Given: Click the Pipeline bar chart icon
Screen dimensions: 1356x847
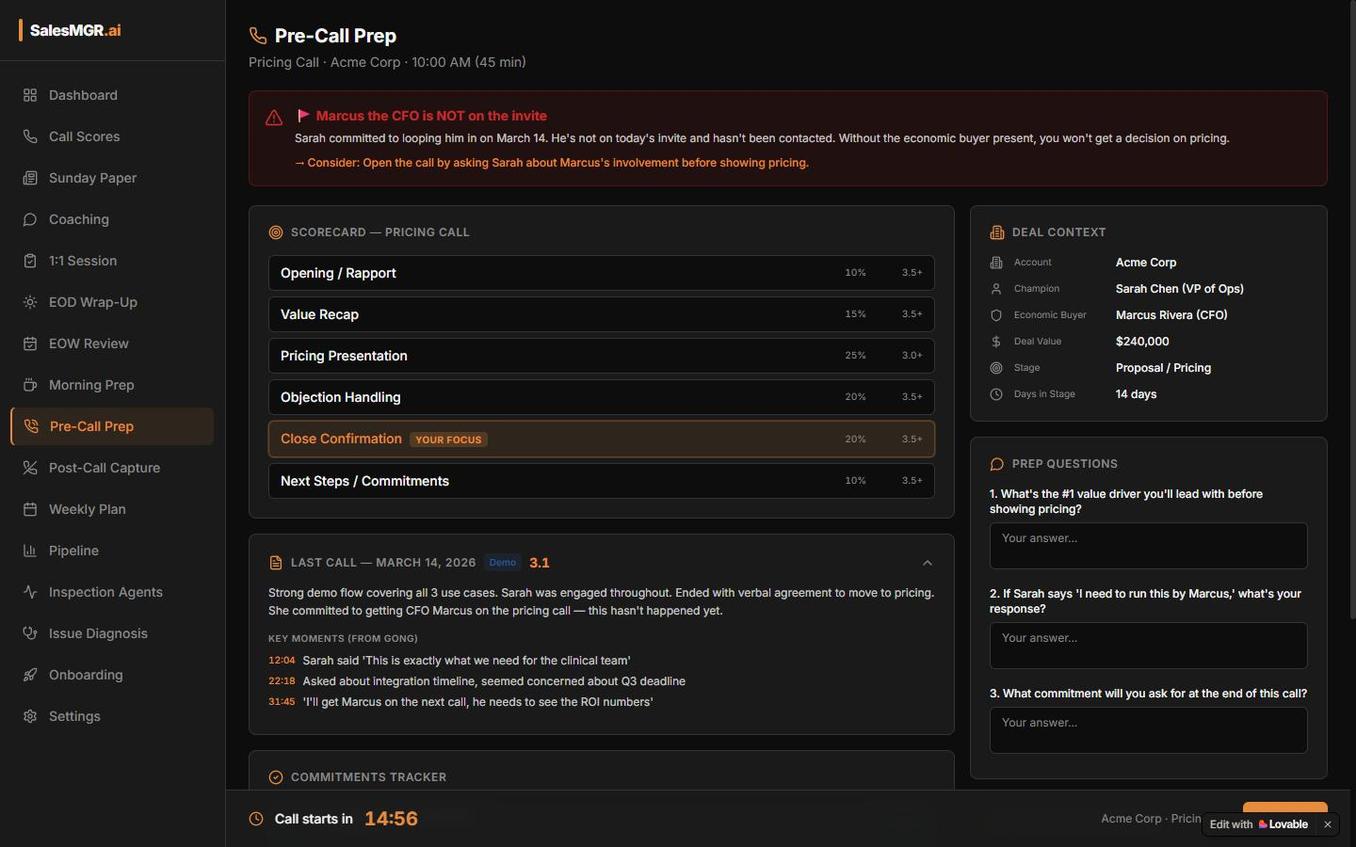Looking at the screenshot, I should [30, 551].
